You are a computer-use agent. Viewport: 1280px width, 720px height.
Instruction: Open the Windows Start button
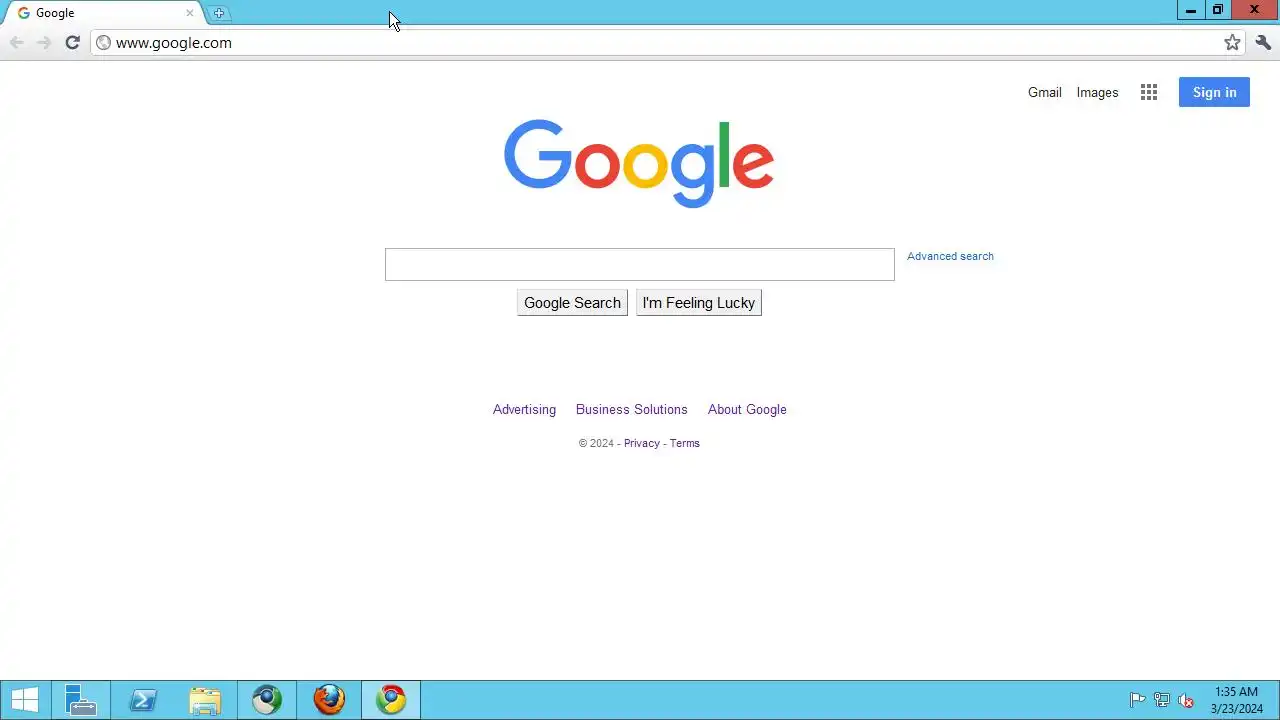pos(24,700)
